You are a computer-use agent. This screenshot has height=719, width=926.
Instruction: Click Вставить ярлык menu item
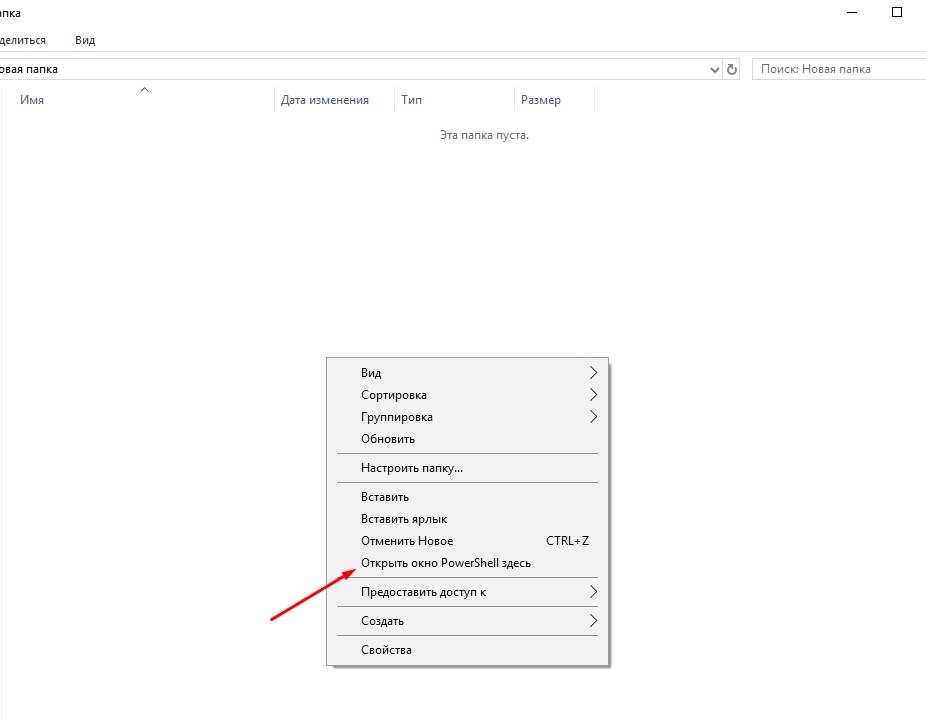click(x=404, y=519)
